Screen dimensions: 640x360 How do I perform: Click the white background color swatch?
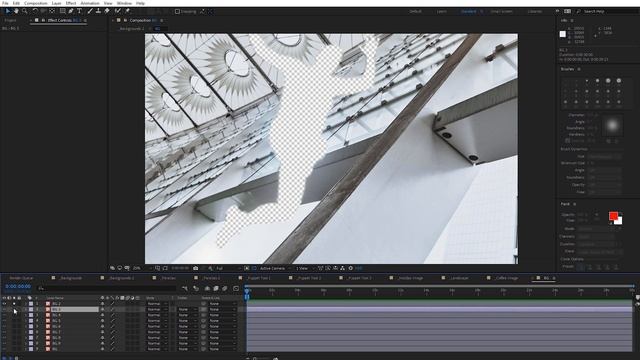pos(619,221)
